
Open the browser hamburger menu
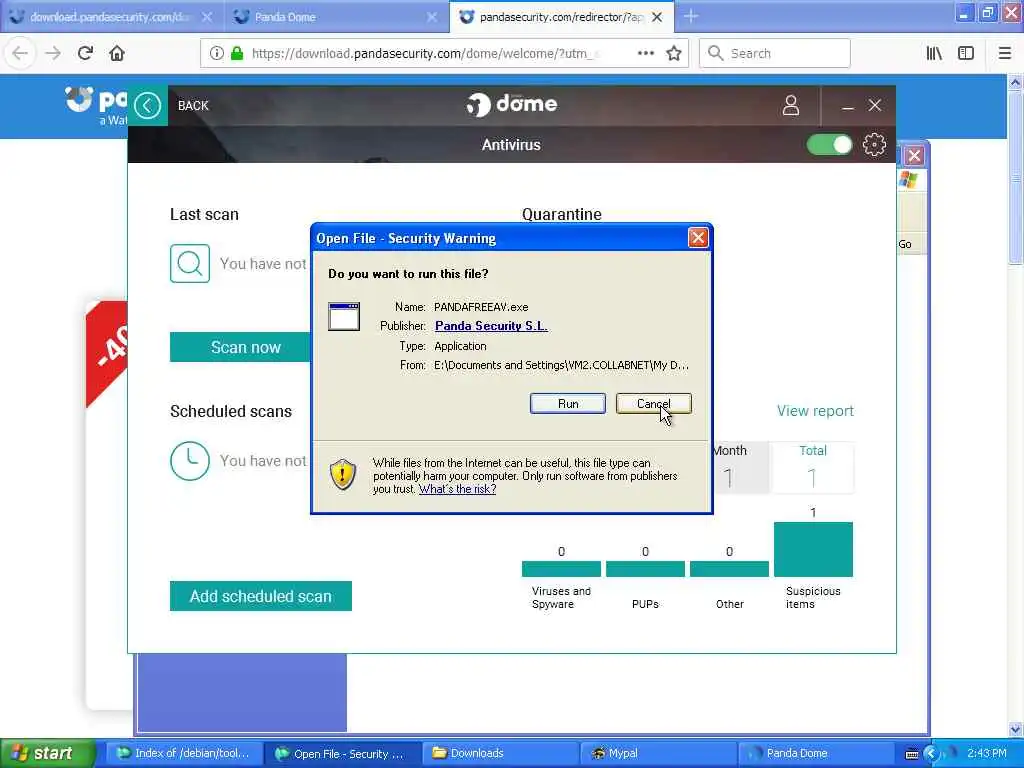(x=1004, y=53)
